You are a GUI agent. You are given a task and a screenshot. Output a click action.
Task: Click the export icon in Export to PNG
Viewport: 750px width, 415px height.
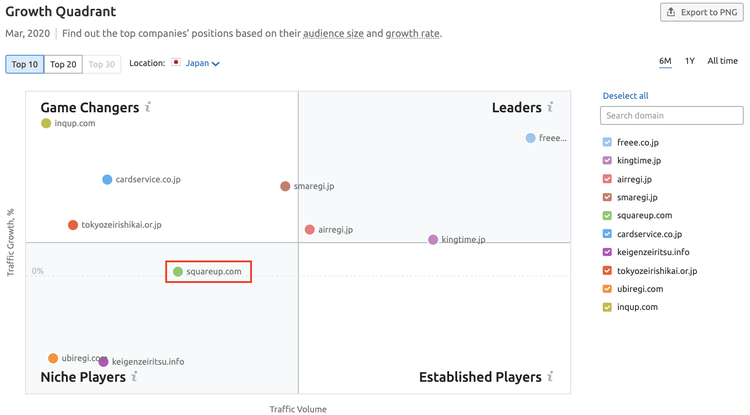(x=671, y=12)
